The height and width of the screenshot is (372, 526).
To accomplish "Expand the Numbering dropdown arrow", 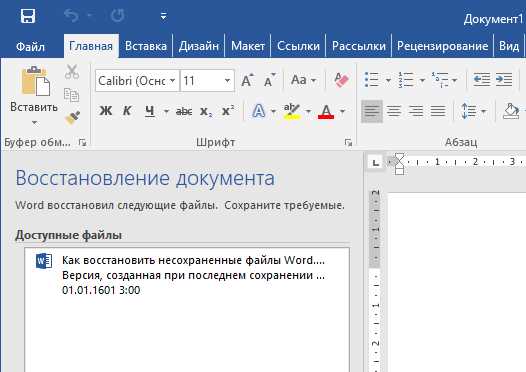I will click(422, 80).
